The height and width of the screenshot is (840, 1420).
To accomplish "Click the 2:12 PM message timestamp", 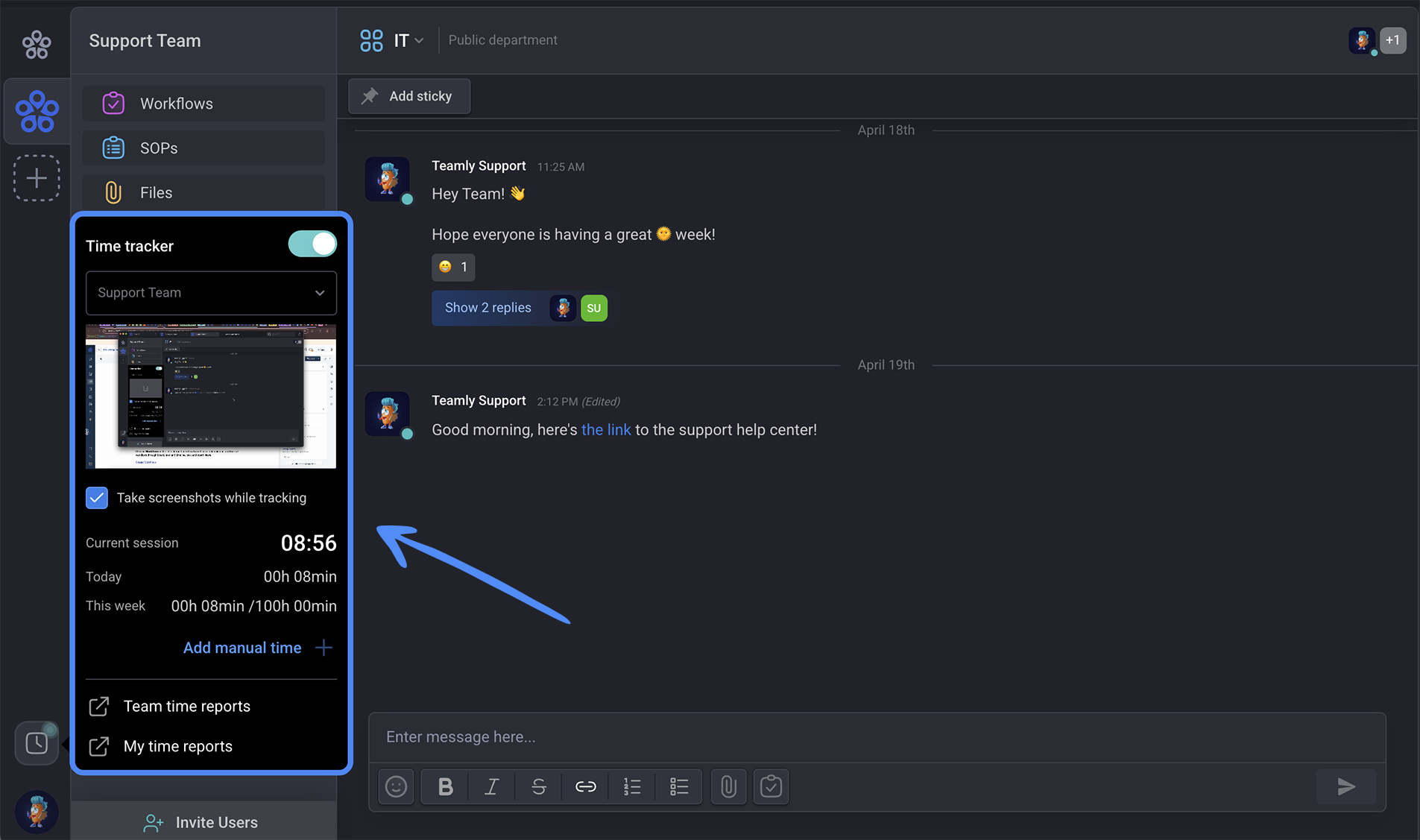I will coord(557,402).
